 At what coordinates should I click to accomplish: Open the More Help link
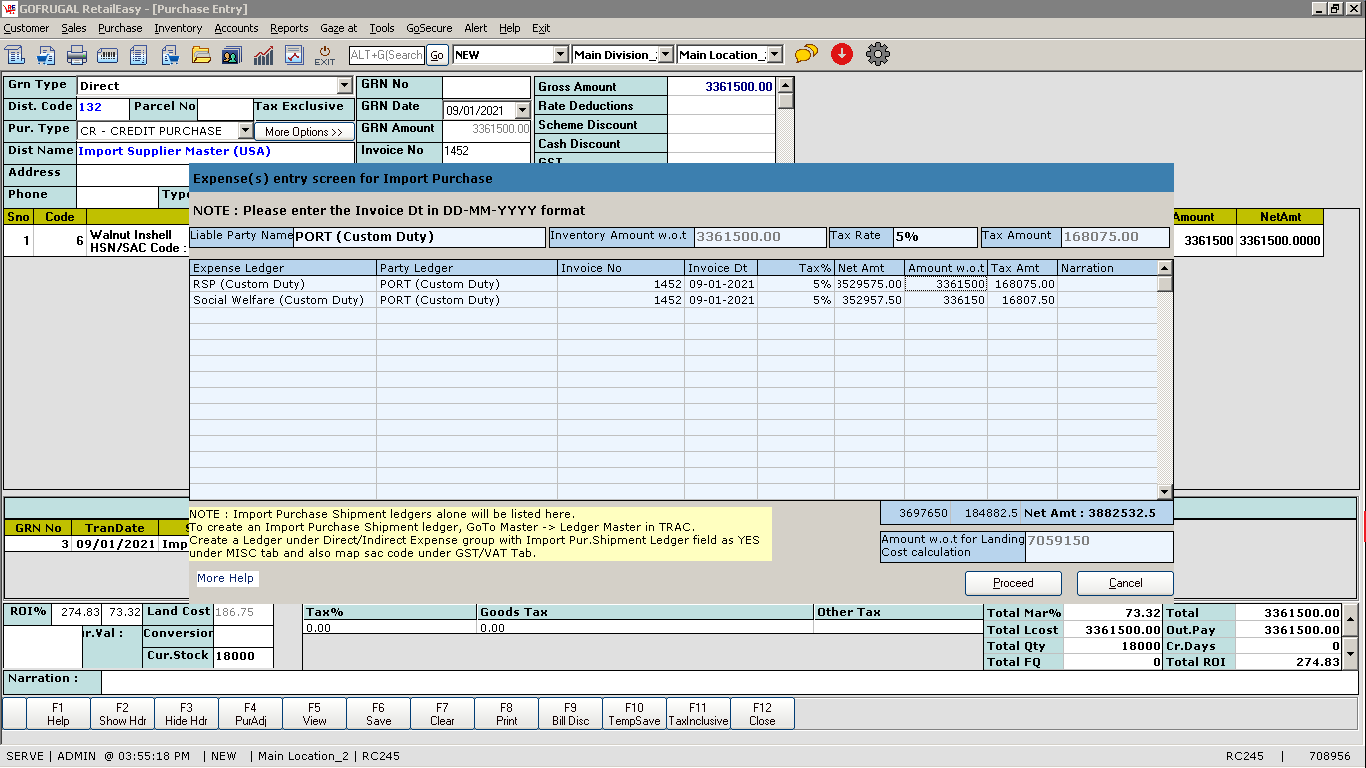[x=225, y=578]
